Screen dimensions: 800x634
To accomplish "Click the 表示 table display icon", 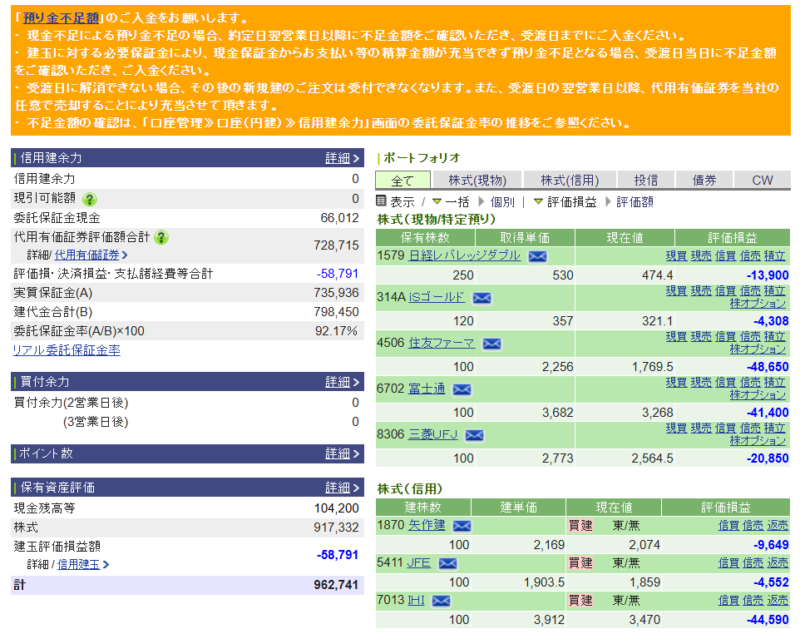I will (381, 198).
